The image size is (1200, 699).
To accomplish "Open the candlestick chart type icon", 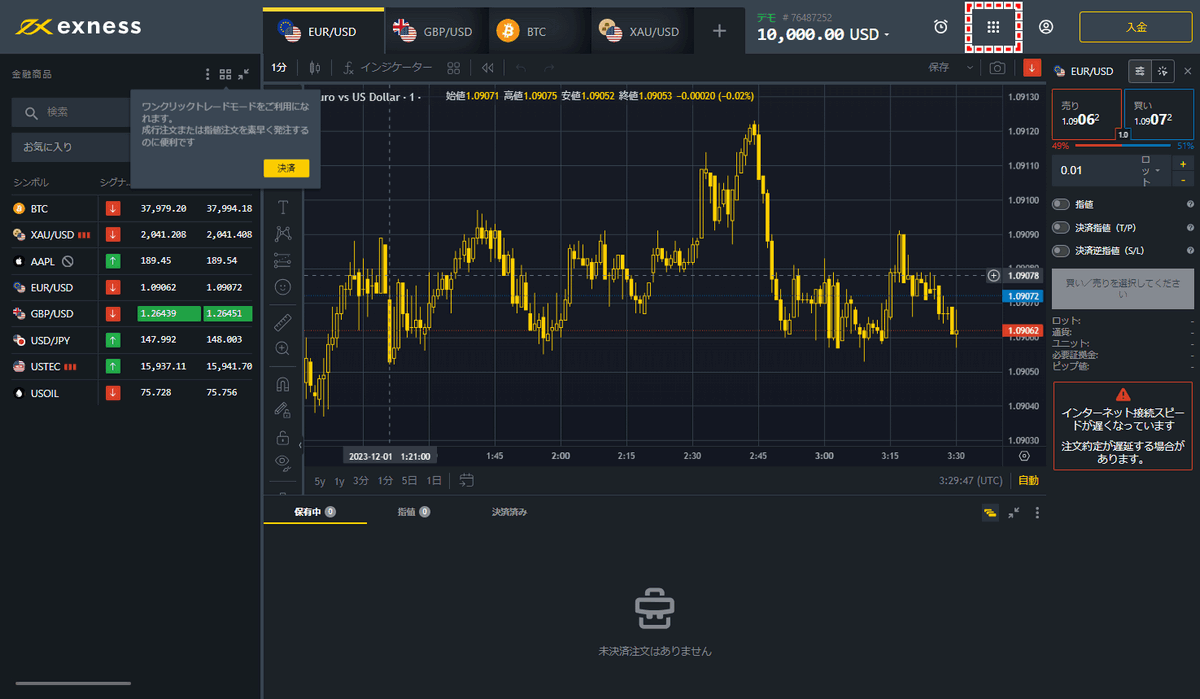I will click(316, 68).
